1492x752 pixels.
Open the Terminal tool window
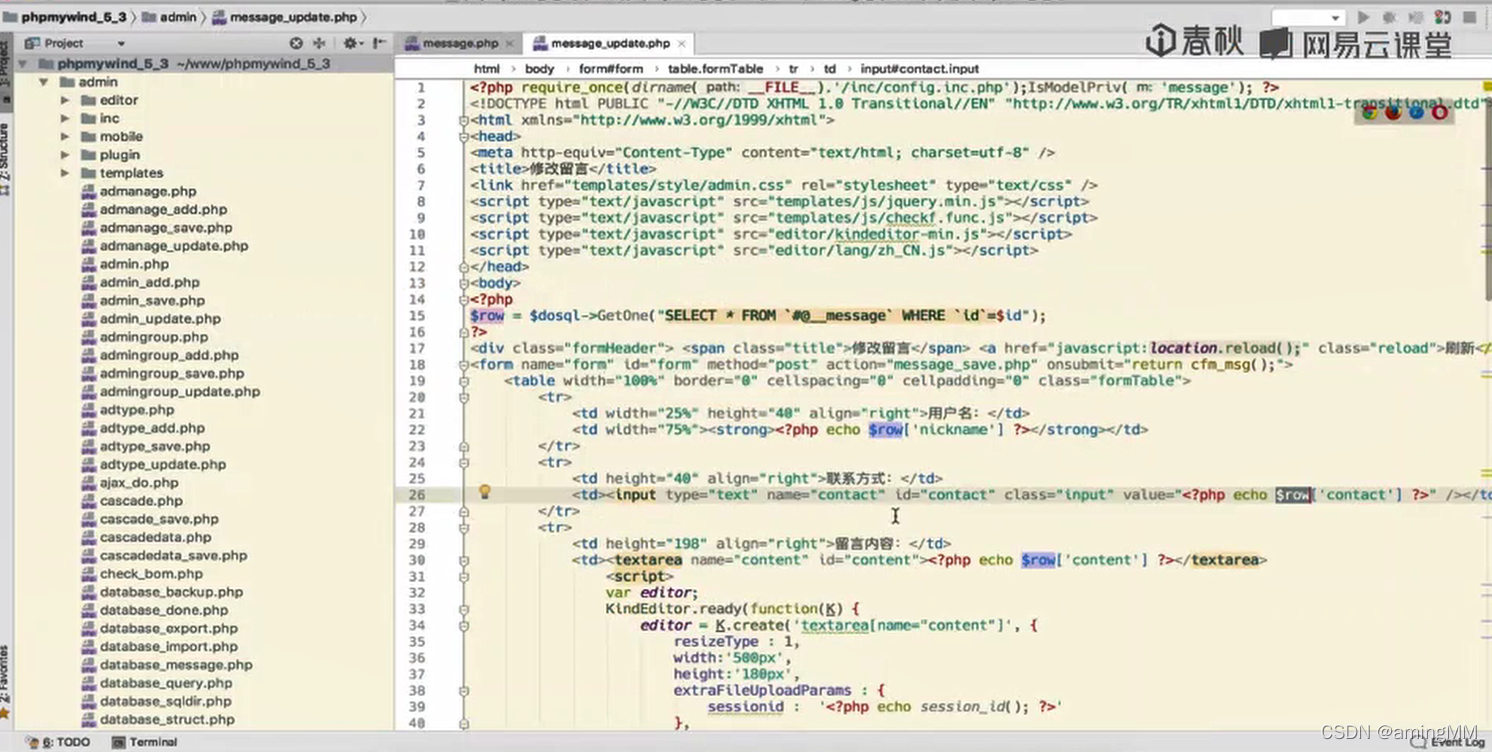click(x=145, y=742)
